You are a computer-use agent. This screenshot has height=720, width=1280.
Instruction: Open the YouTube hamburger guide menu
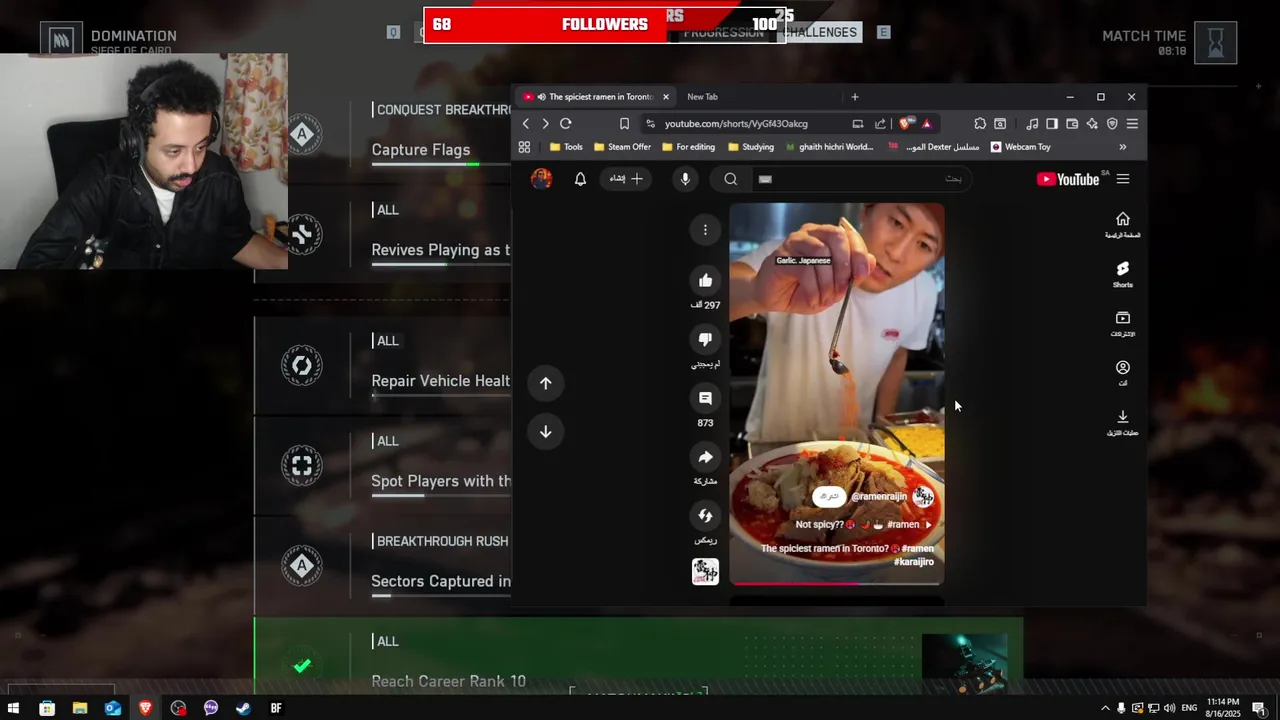tap(1123, 179)
